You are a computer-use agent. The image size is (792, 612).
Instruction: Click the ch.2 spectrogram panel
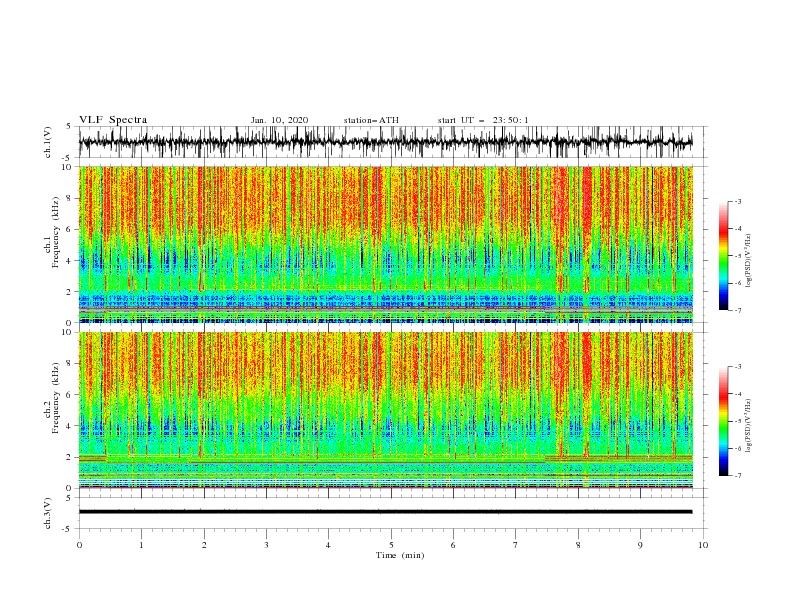point(386,410)
